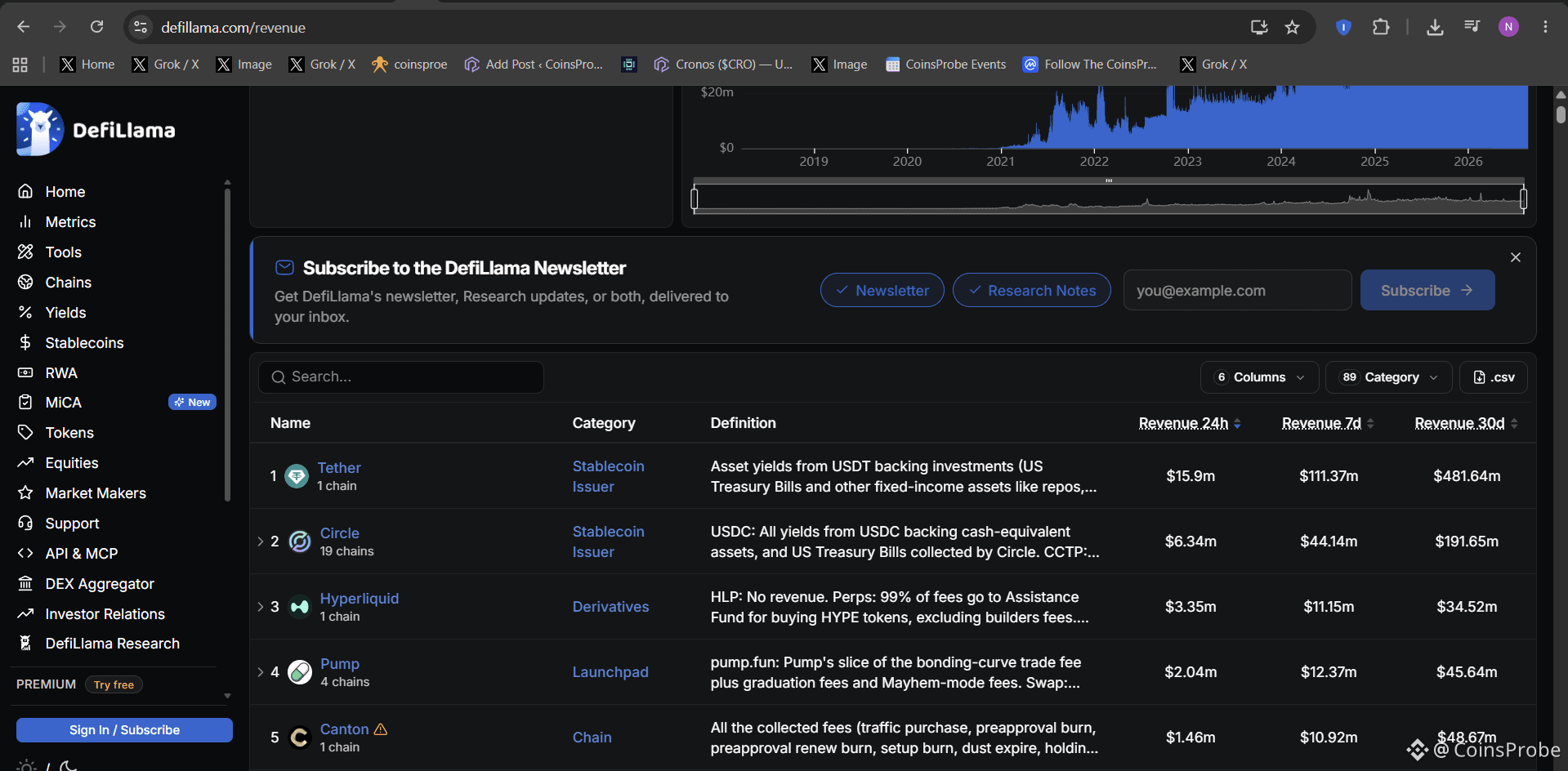Click the newsletter email input field
Image resolution: width=1568 pixels, height=771 pixels.
(1237, 291)
